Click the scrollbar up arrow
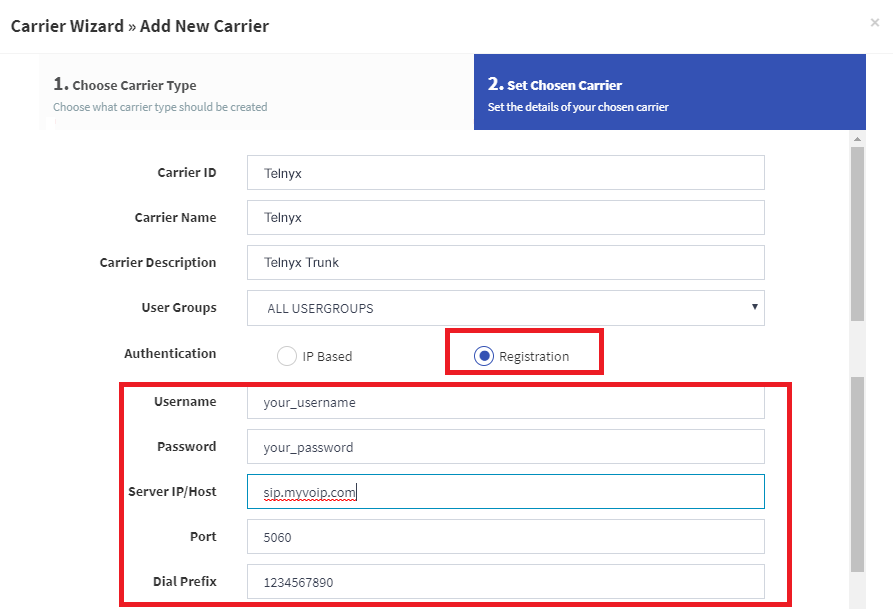This screenshot has height=609, width=893. click(x=857, y=139)
